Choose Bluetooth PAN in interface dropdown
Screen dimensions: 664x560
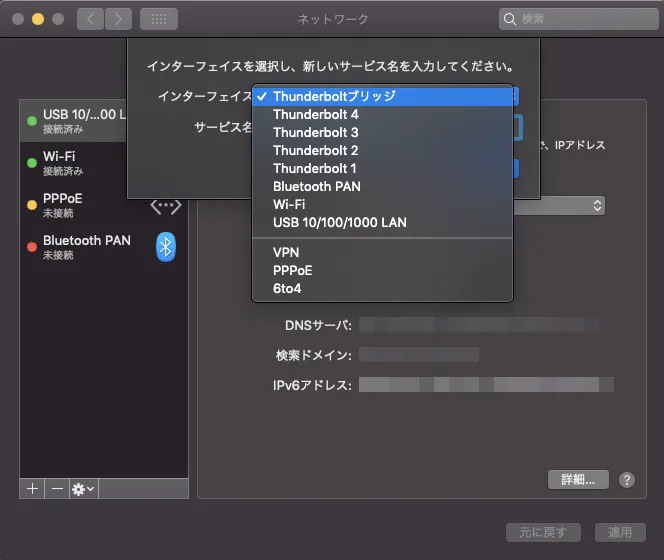point(382,186)
